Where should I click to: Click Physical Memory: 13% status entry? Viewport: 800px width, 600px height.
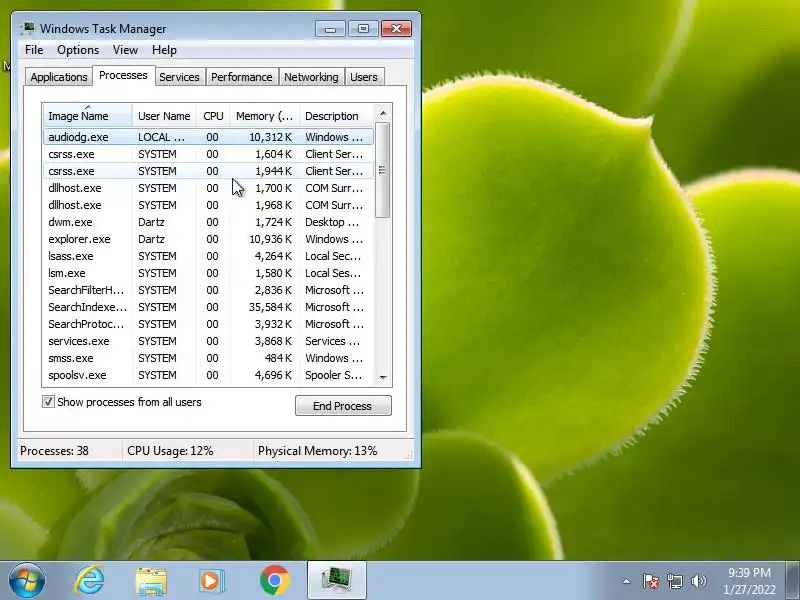tap(317, 451)
